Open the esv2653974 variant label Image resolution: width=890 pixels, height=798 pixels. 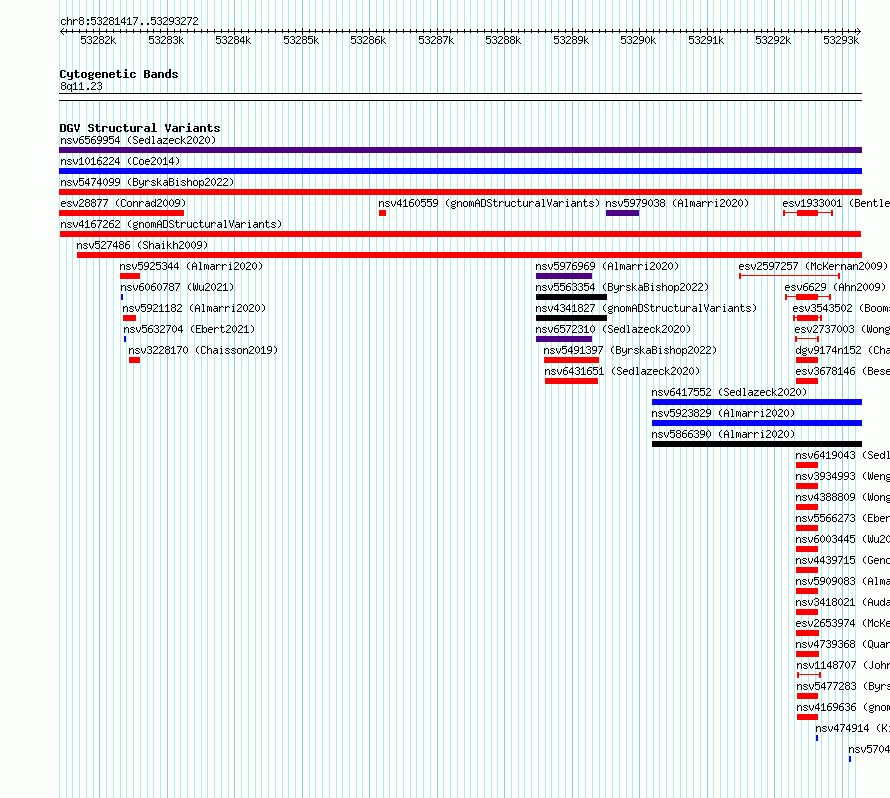pyautogui.click(x=842, y=623)
